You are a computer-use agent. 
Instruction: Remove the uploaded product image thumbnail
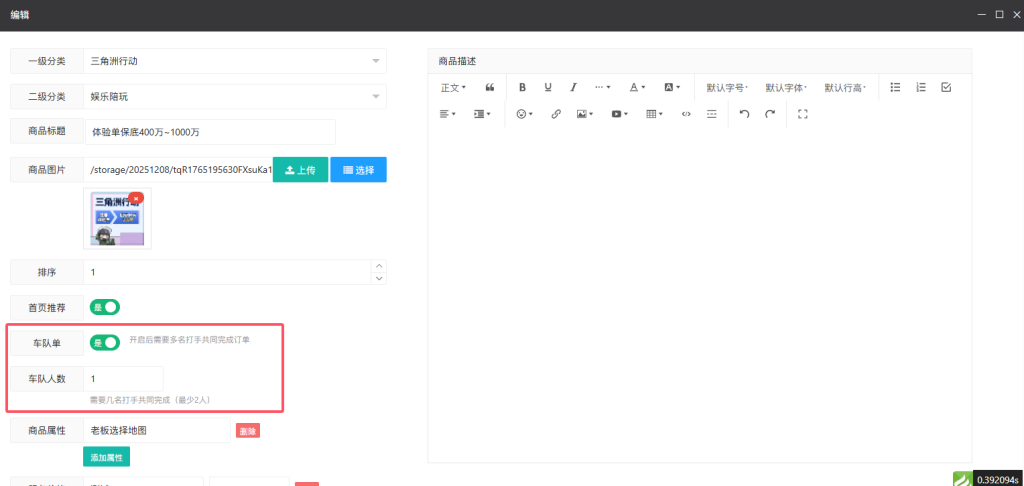click(136, 198)
